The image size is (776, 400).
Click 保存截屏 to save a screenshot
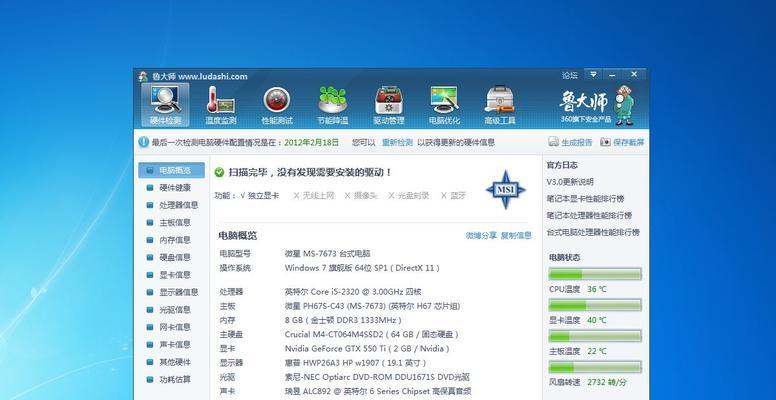point(629,143)
